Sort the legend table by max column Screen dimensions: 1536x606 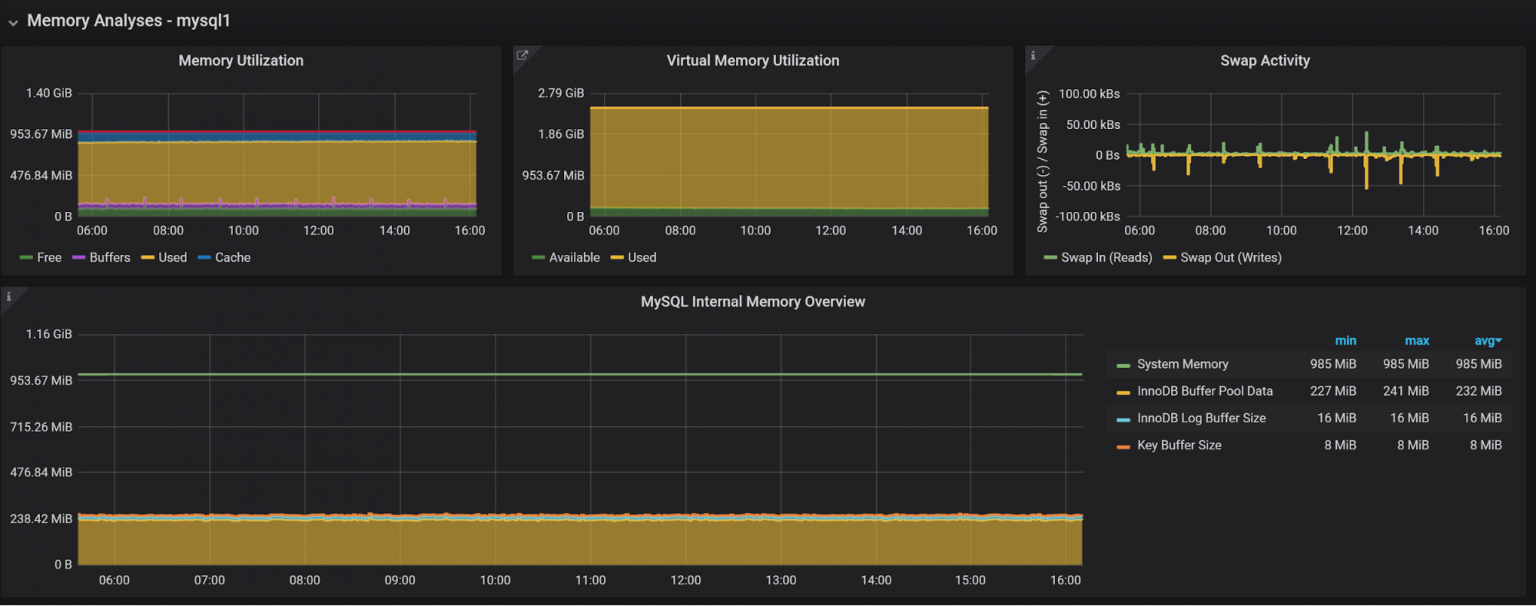click(1417, 340)
